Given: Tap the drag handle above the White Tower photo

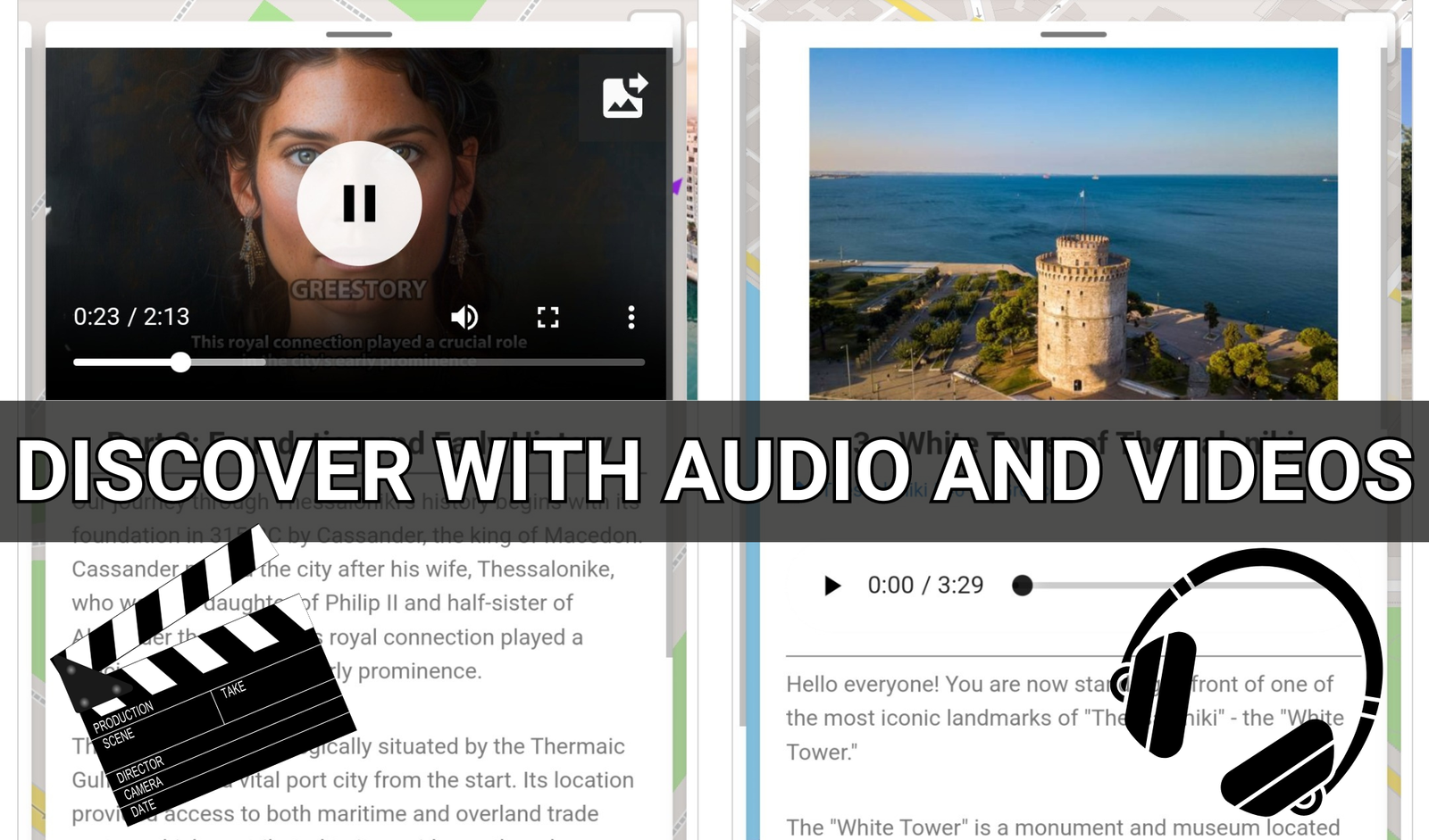Looking at the screenshot, I should pos(1074,35).
